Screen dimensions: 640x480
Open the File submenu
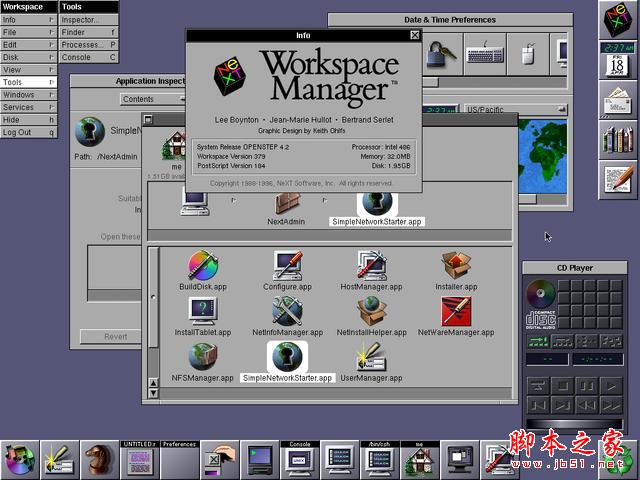coord(29,32)
